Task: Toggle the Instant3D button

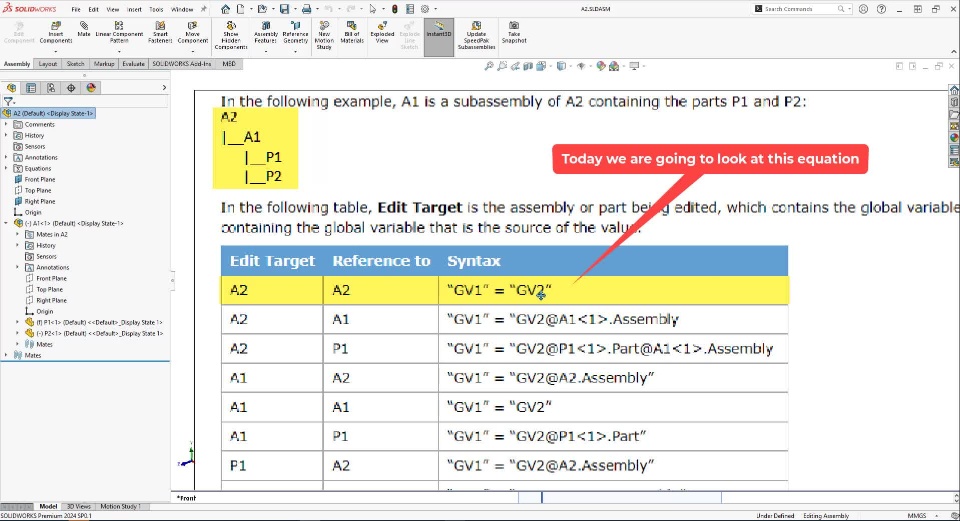Action: (x=439, y=37)
